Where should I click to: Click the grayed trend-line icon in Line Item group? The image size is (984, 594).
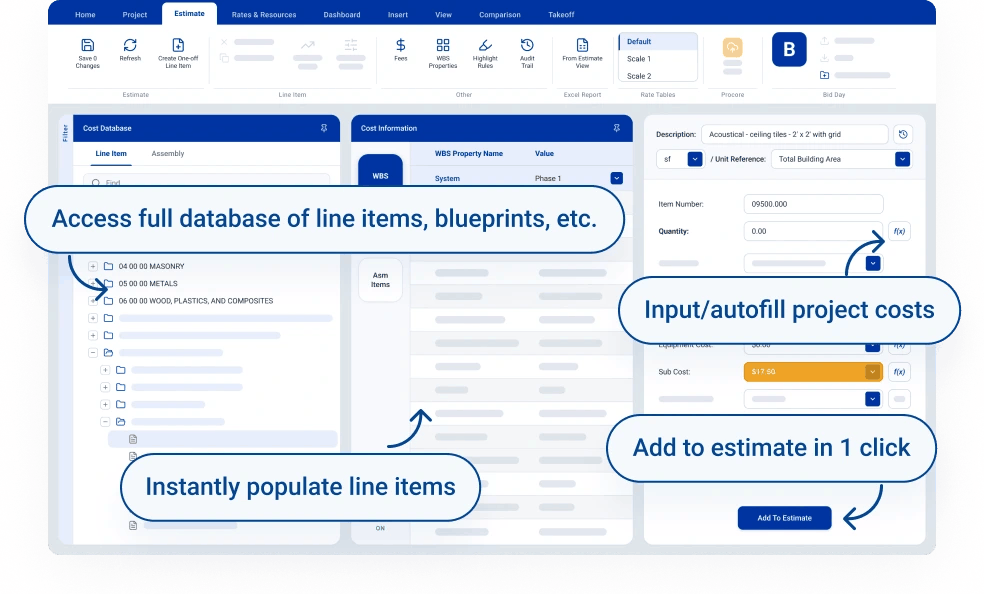pyautogui.click(x=308, y=45)
